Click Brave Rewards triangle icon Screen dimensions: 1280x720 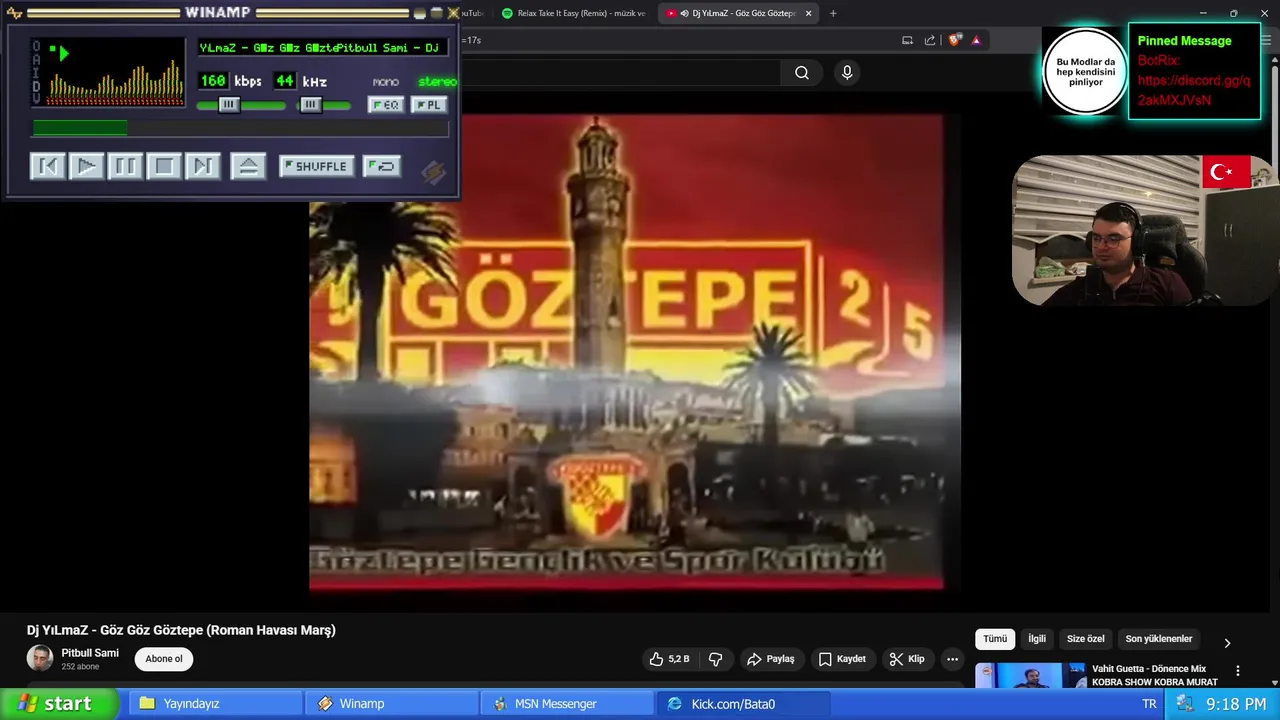click(x=976, y=40)
